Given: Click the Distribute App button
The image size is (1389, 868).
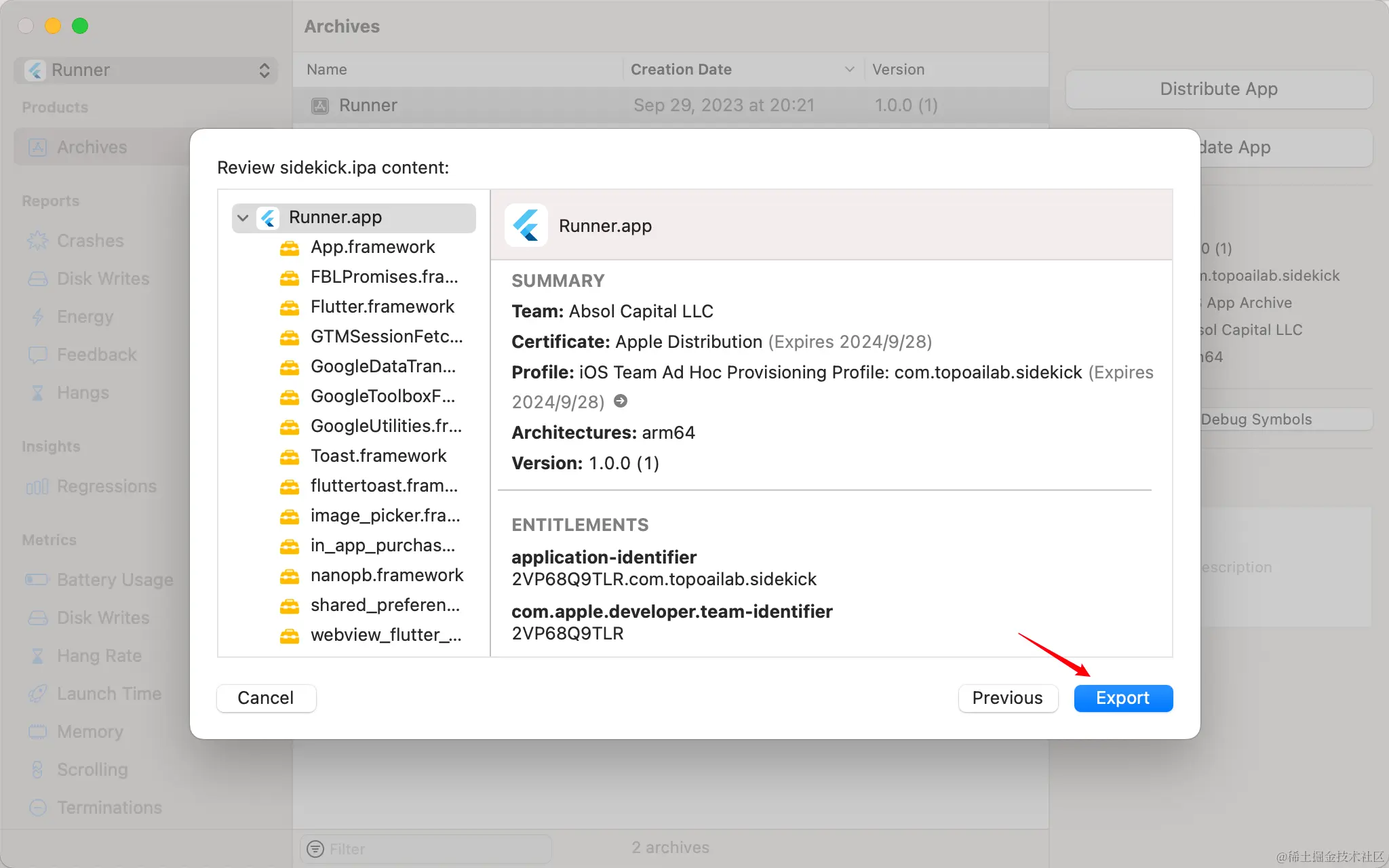Looking at the screenshot, I should click(x=1219, y=89).
